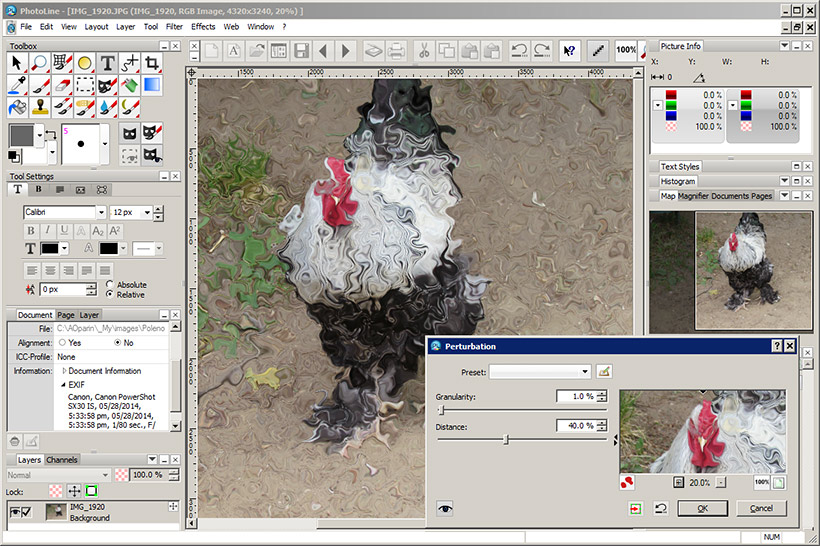
Task: Toggle Underline text formatting button
Action: coord(64,231)
